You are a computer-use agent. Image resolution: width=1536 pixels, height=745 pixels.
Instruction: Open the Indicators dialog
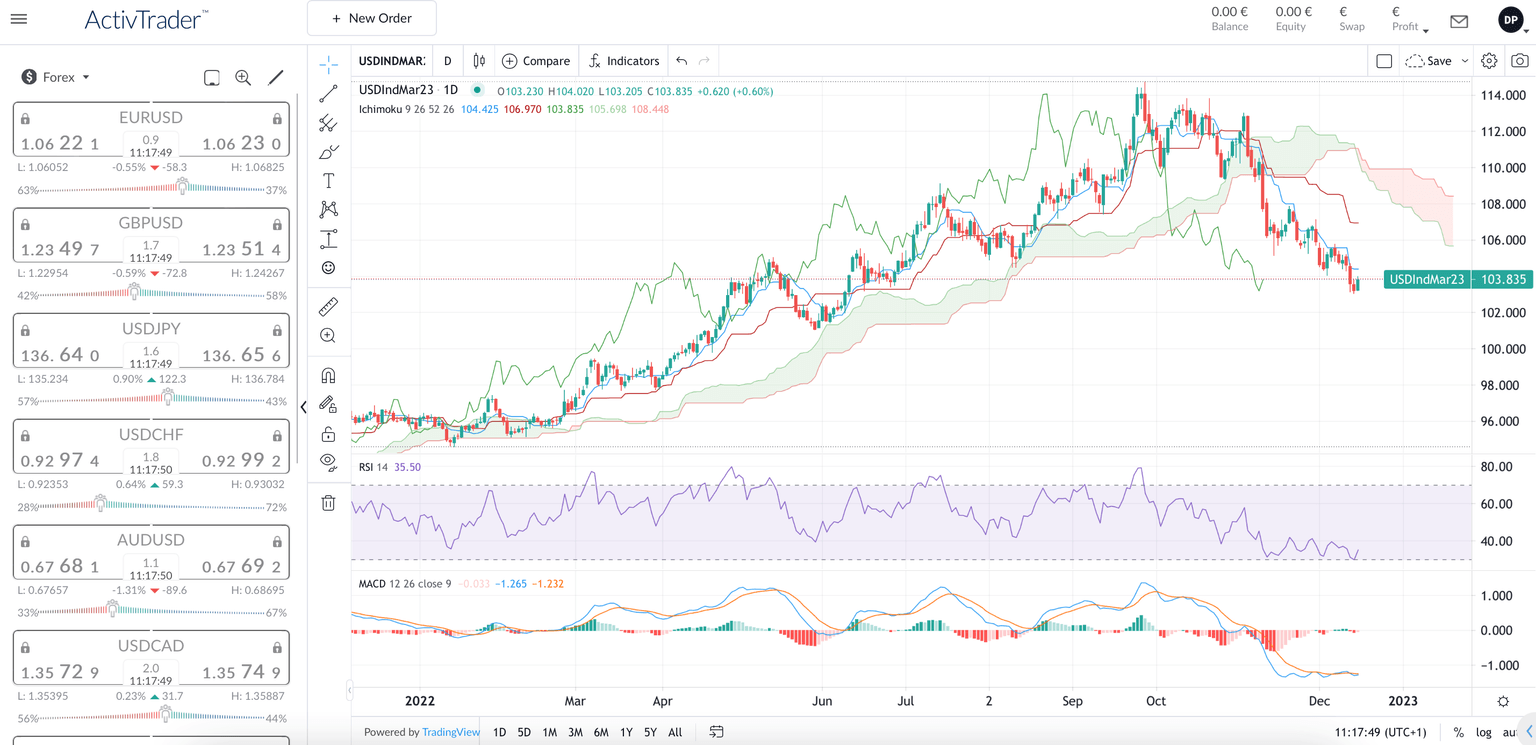pos(624,61)
